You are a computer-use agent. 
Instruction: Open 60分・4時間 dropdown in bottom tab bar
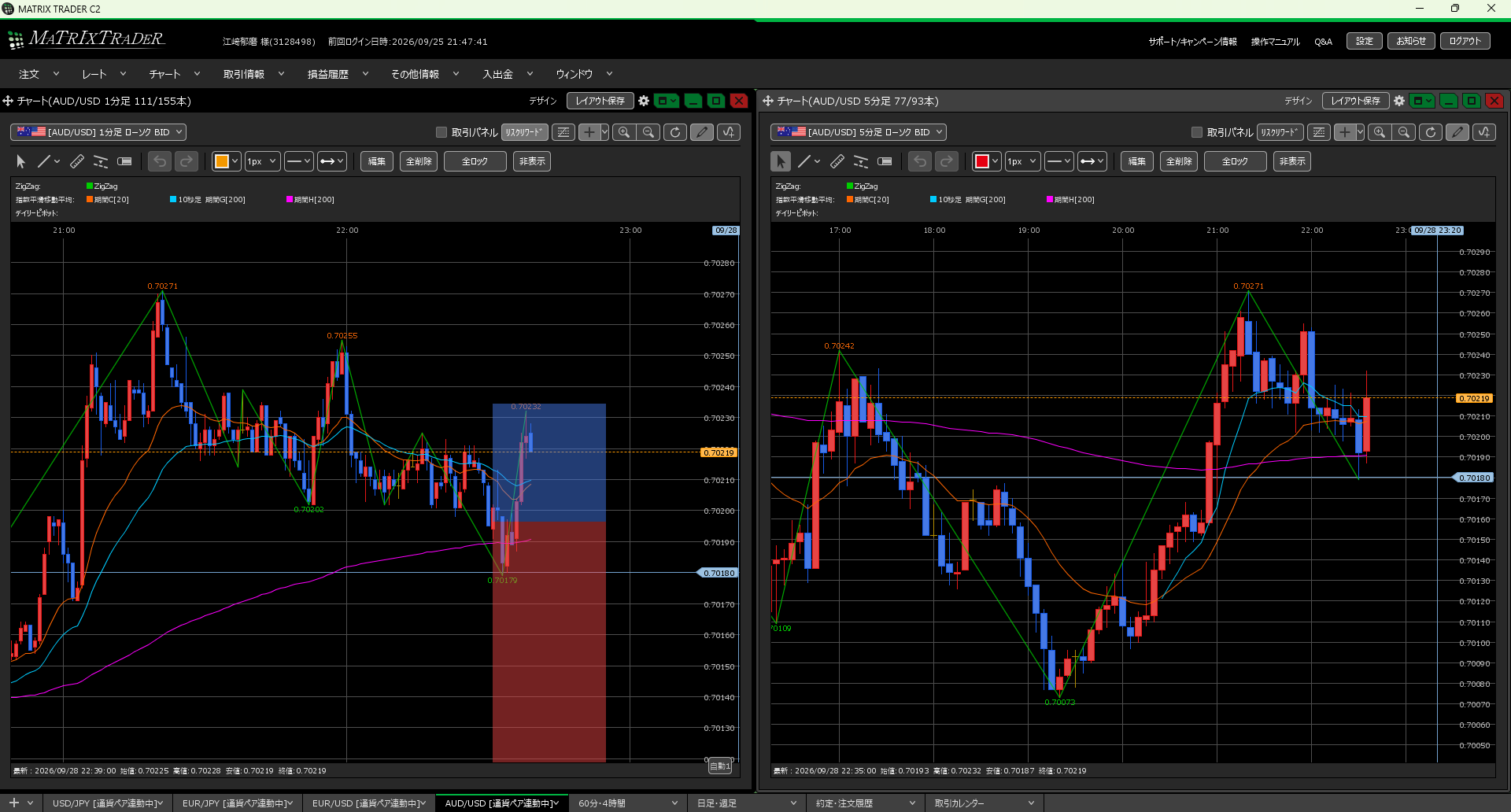[x=629, y=803]
